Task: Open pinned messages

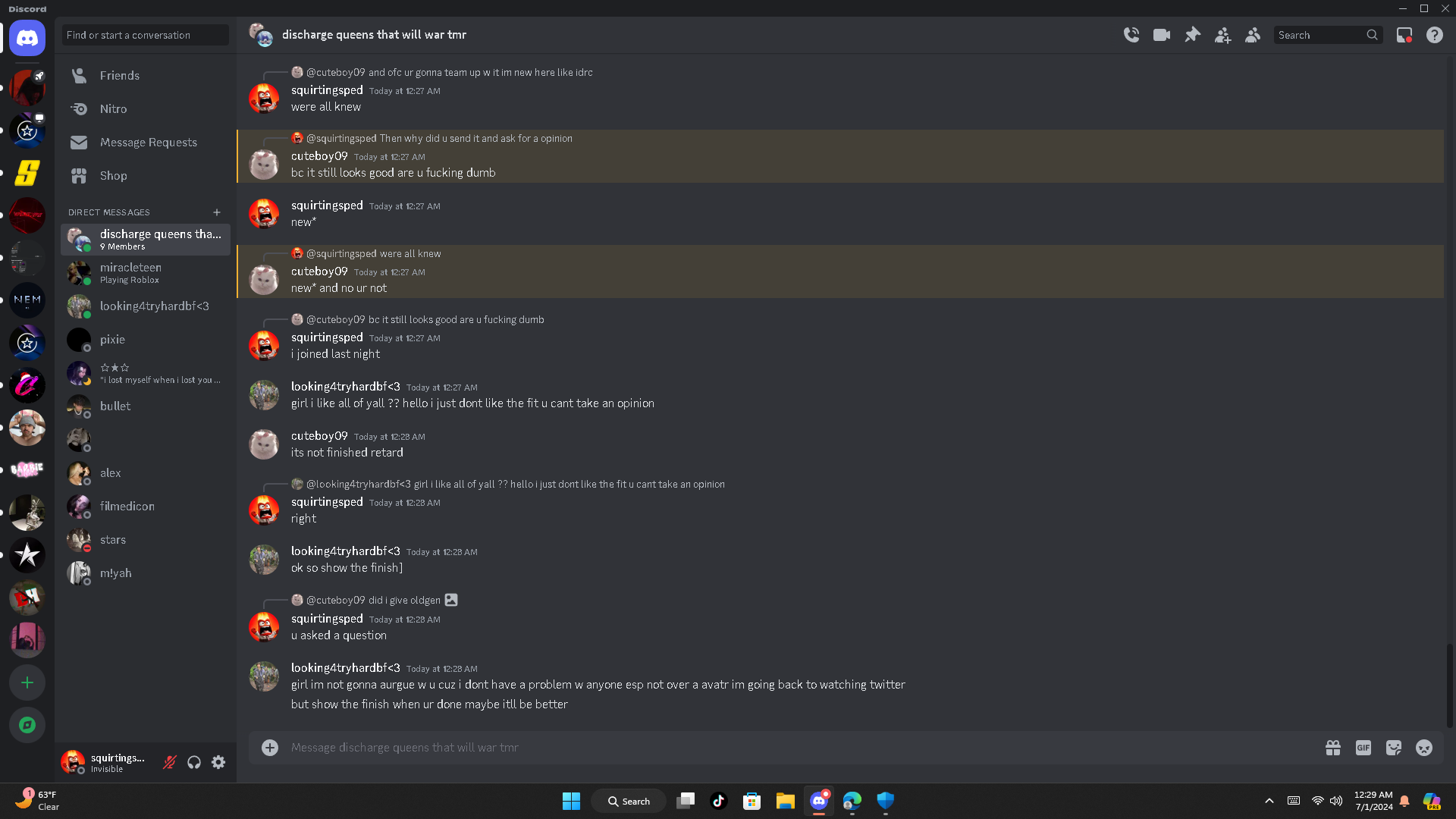Action: click(x=1192, y=35)
